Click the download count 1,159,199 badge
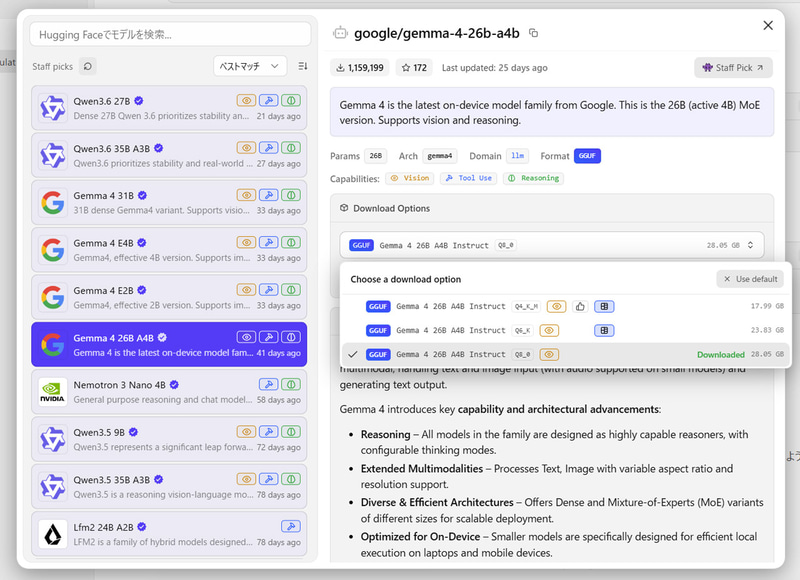 click(x=360, y=68)
